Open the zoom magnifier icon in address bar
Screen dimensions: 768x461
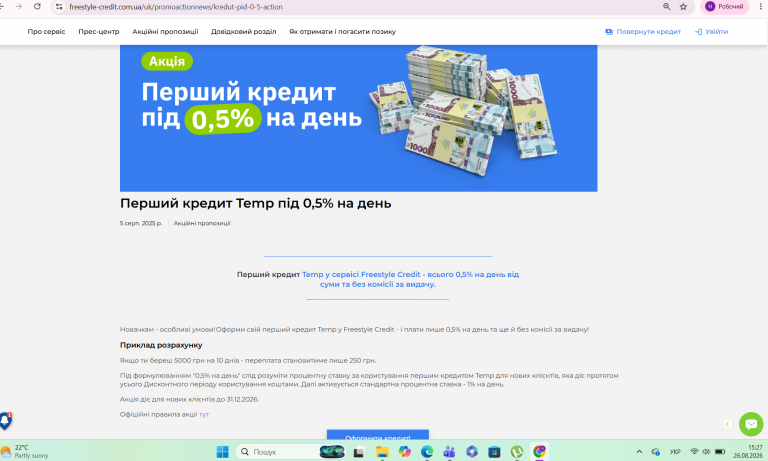tap(667, 7)
